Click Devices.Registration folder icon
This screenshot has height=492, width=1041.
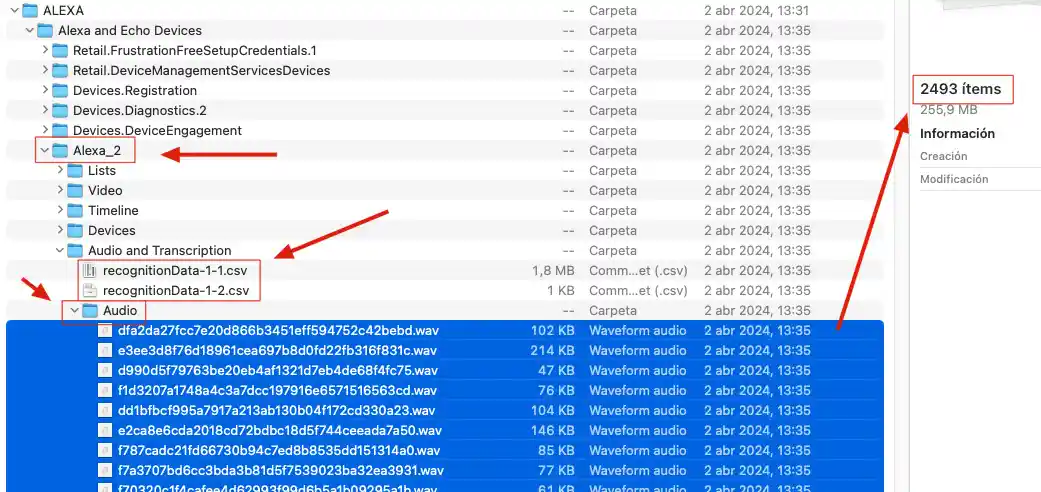point(60,90)
